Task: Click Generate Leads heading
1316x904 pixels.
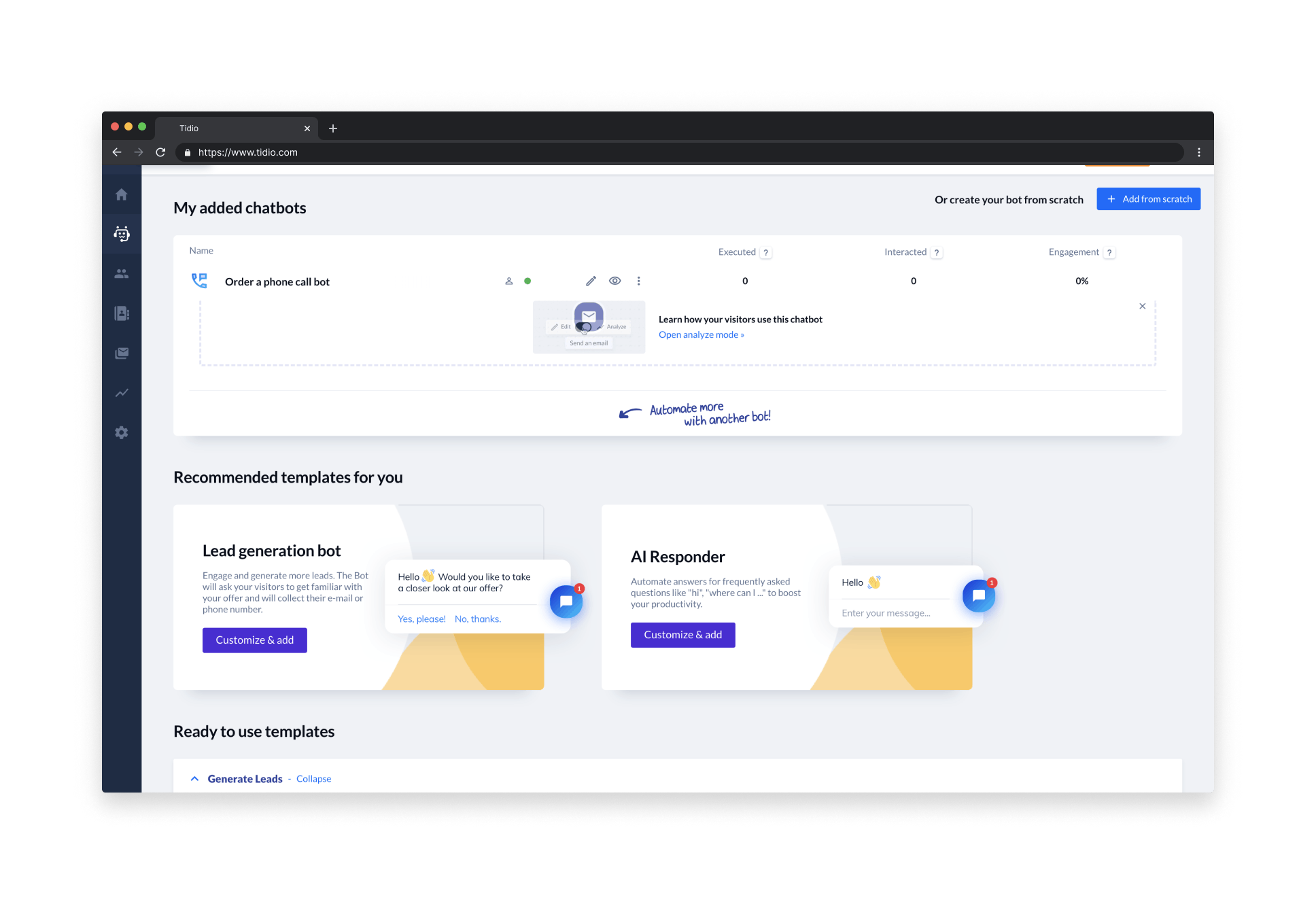Action: tap(245, 779)
